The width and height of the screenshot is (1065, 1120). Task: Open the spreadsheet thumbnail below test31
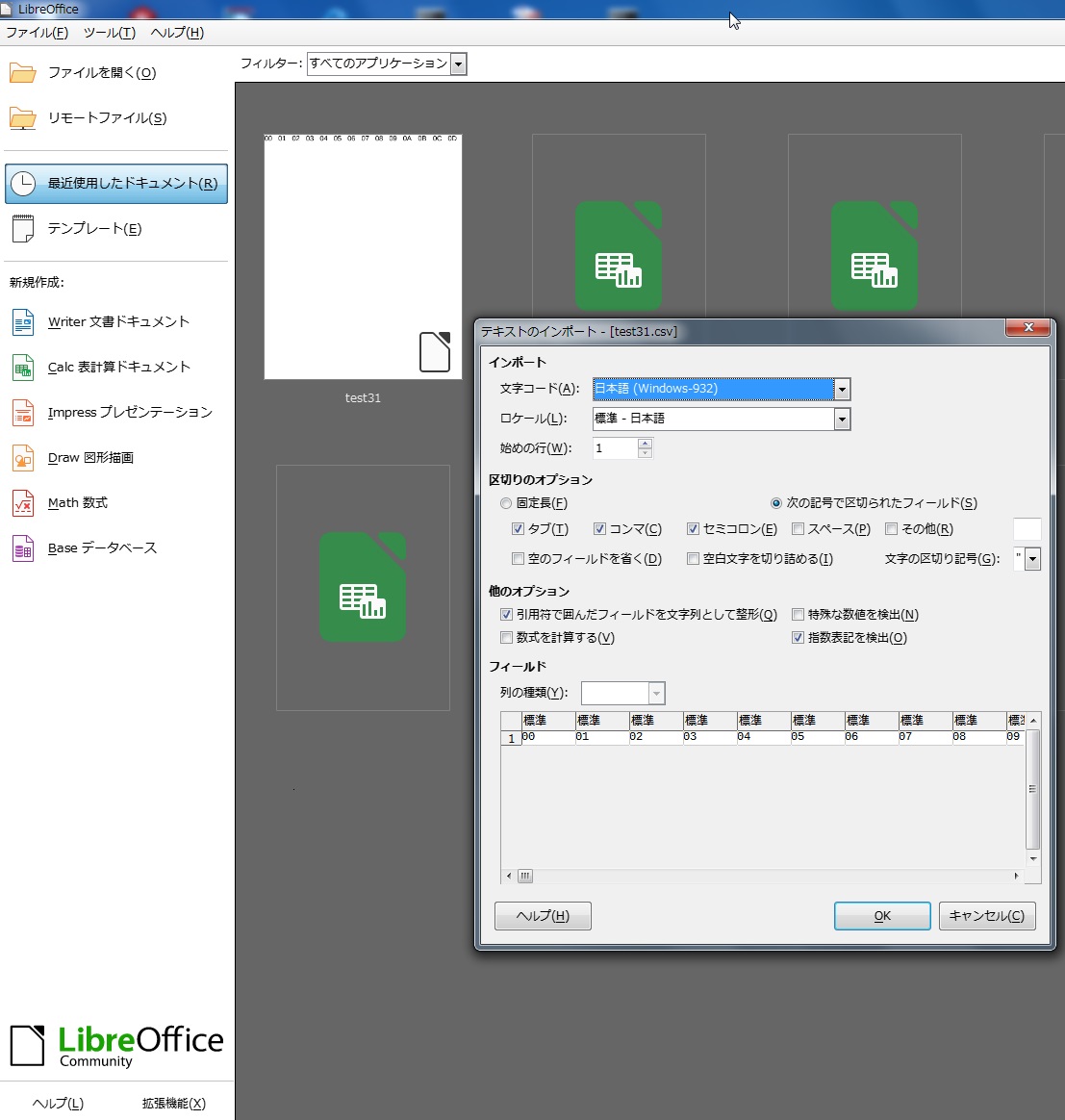coord(363,587)
